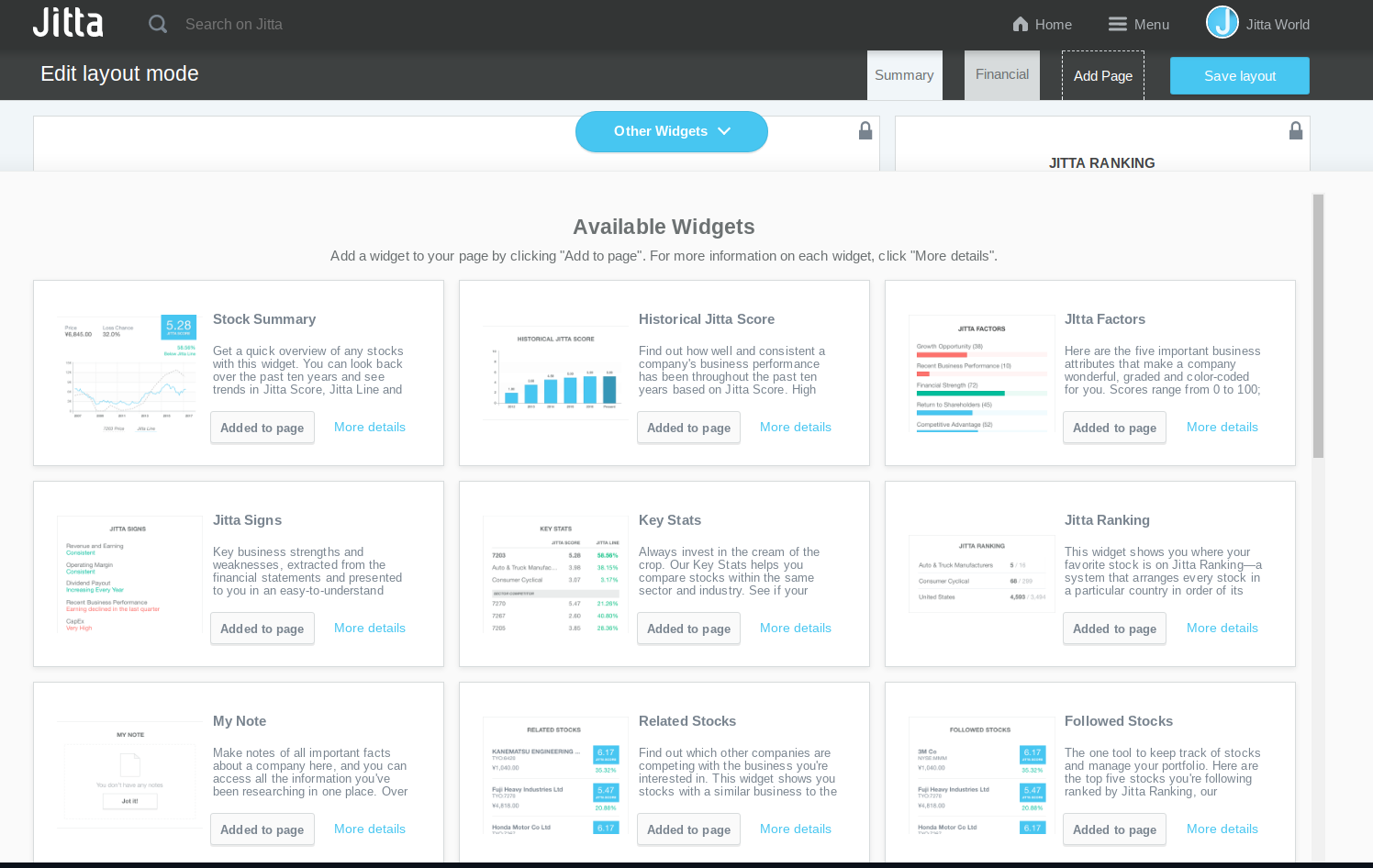Screen dimensions: 1373x868
Task: Click Added to page for My Note
Action: point(262,829)
